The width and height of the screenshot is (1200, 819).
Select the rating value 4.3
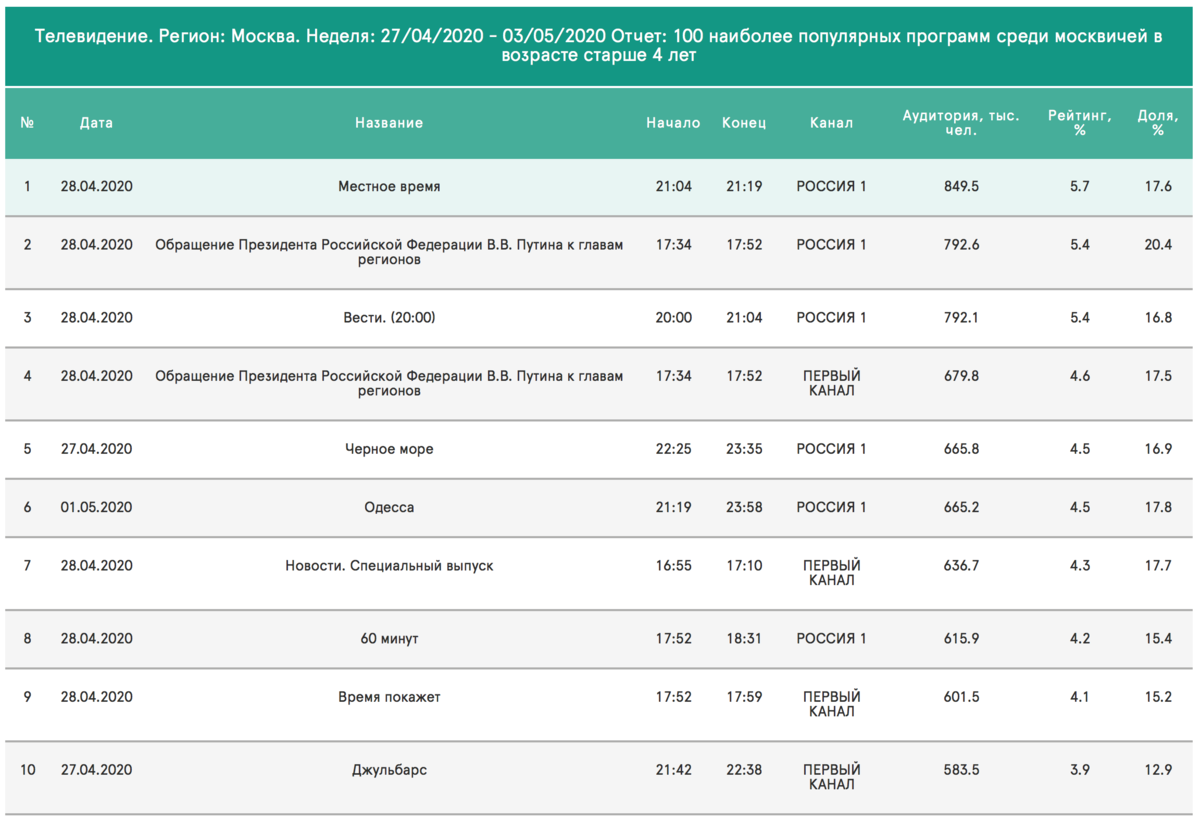tap(1080, 566)
